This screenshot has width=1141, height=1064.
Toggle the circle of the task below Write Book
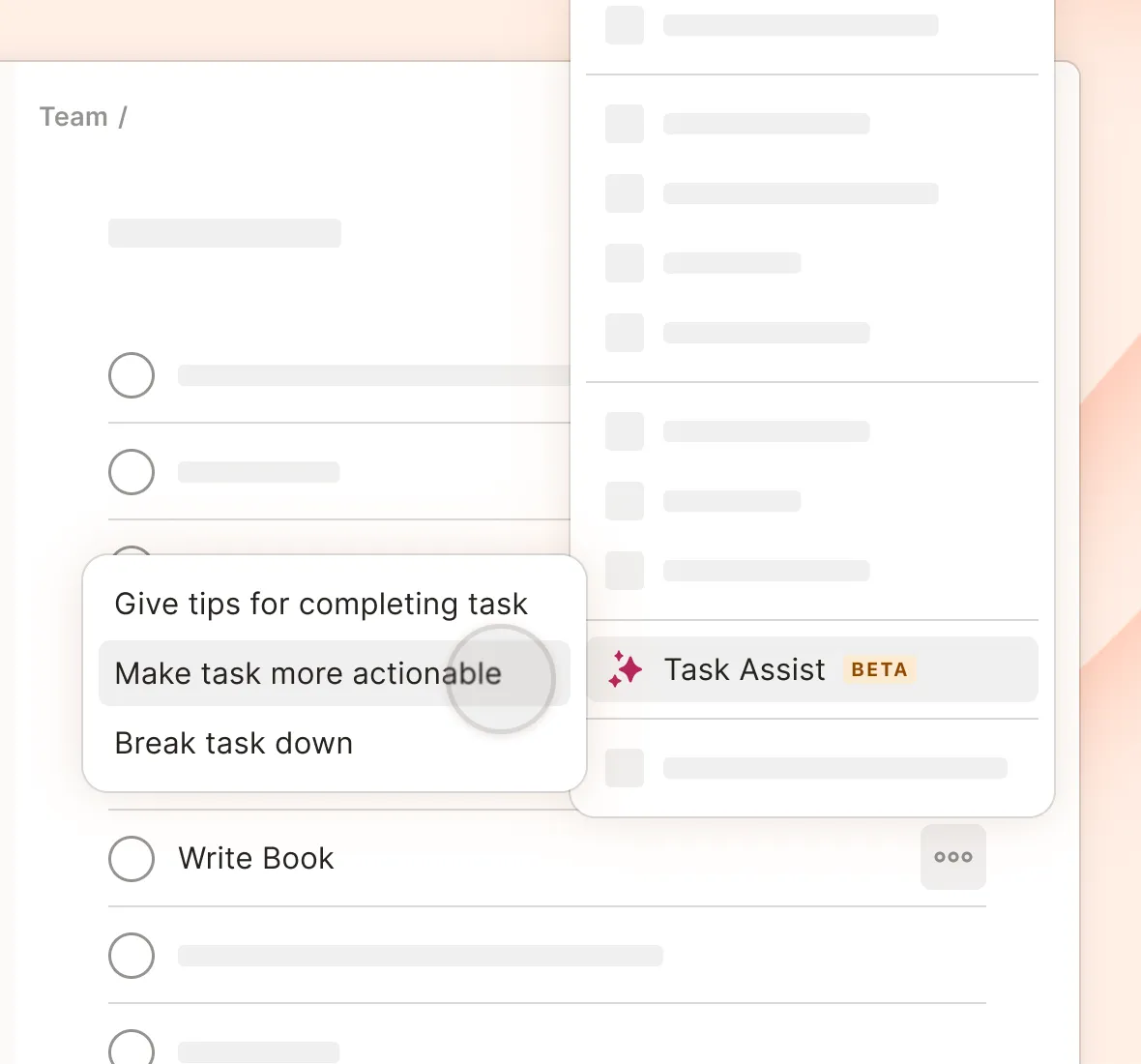132,956
